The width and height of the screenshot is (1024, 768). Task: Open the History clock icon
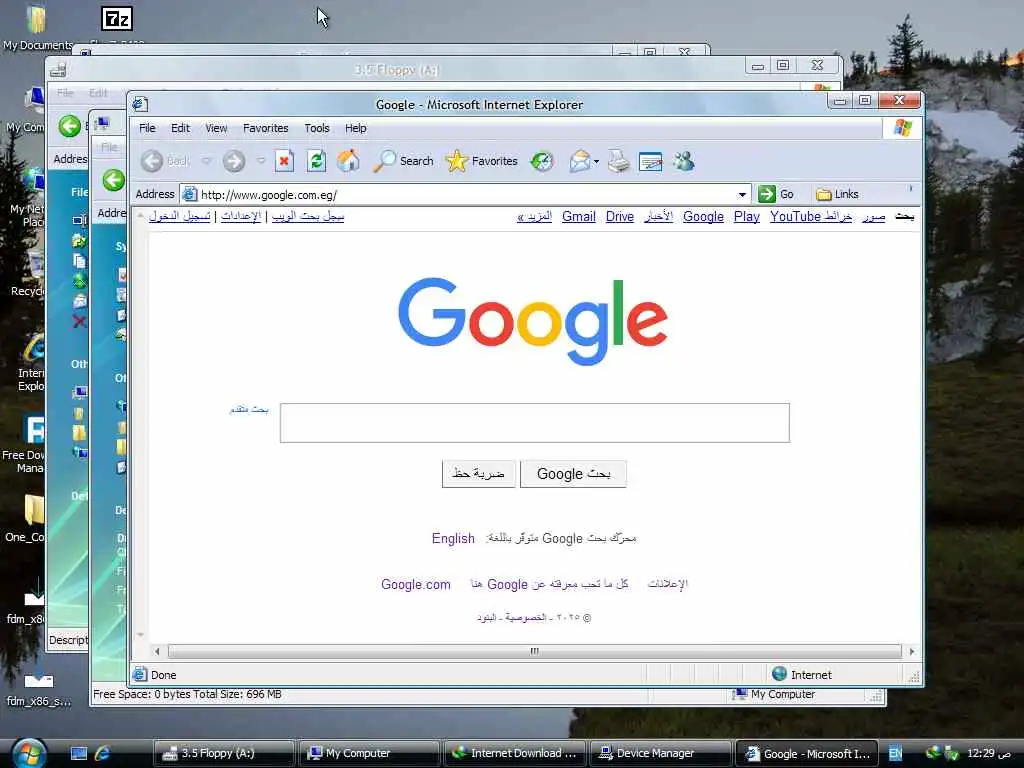coord(541,161)
